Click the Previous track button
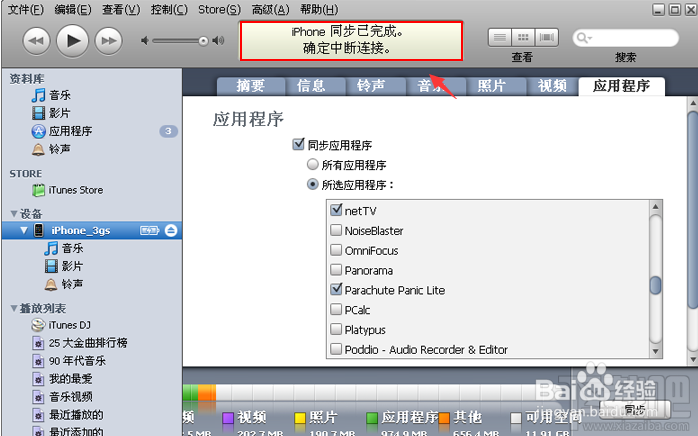698x436 pixels. pyautogui.click(x=36, y=41)
